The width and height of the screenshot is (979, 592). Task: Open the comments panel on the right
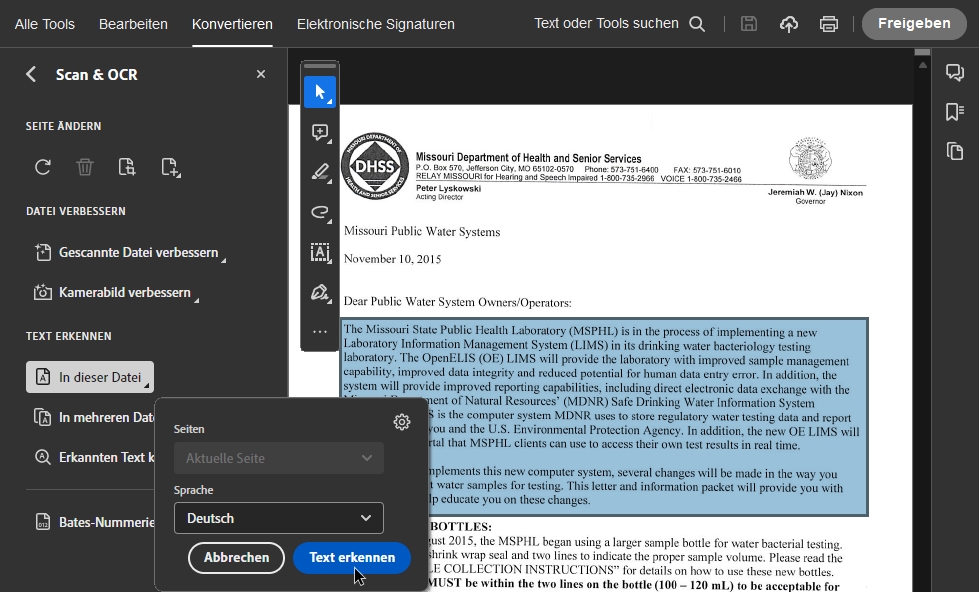click(954, 71)
